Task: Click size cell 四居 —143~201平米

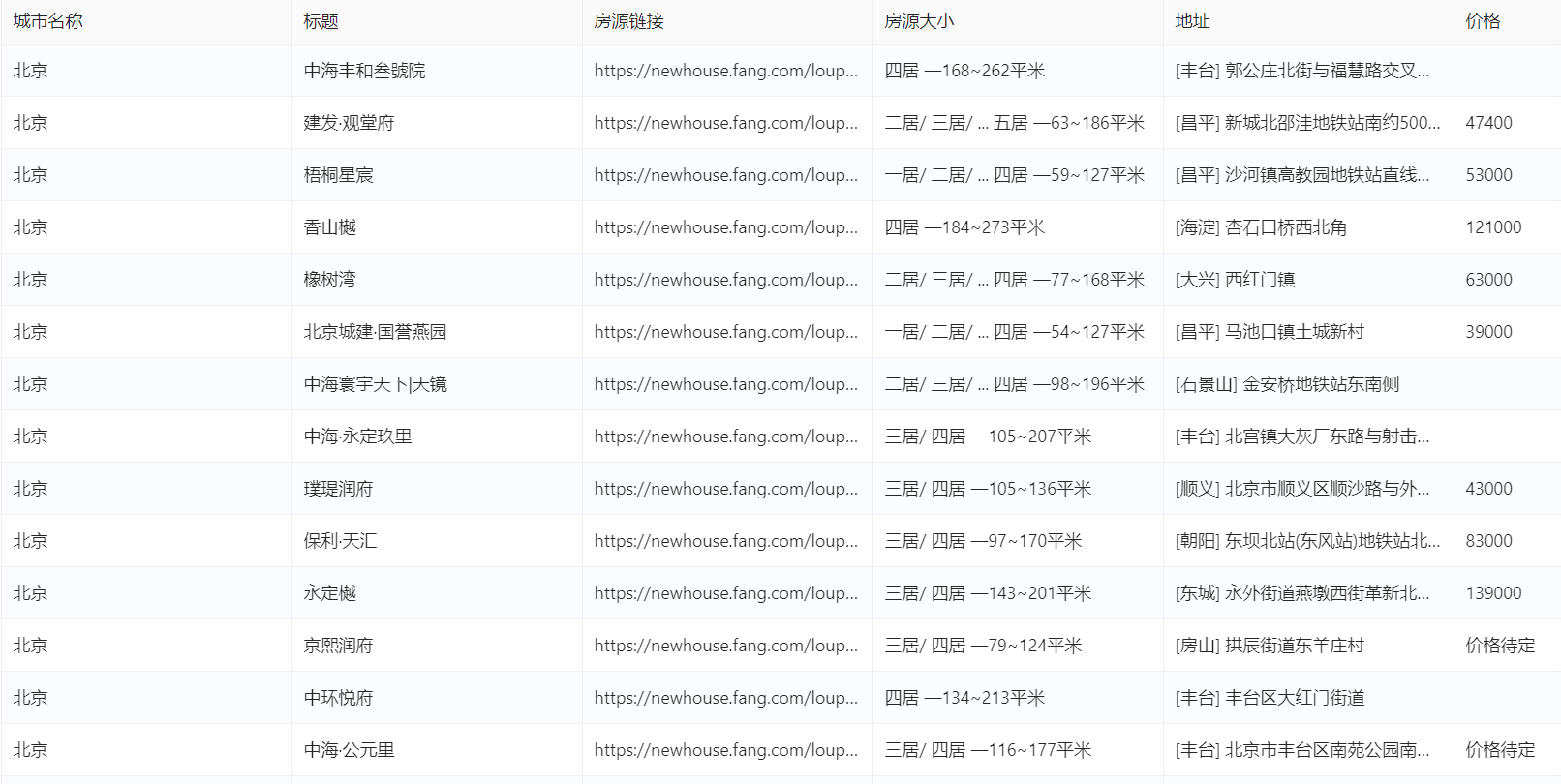Action: (989, 593)
